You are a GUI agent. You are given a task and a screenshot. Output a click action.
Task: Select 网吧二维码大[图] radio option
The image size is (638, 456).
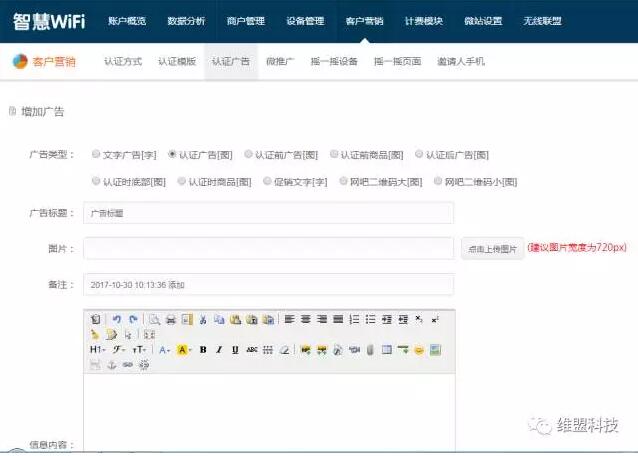[x=343, y=181]
